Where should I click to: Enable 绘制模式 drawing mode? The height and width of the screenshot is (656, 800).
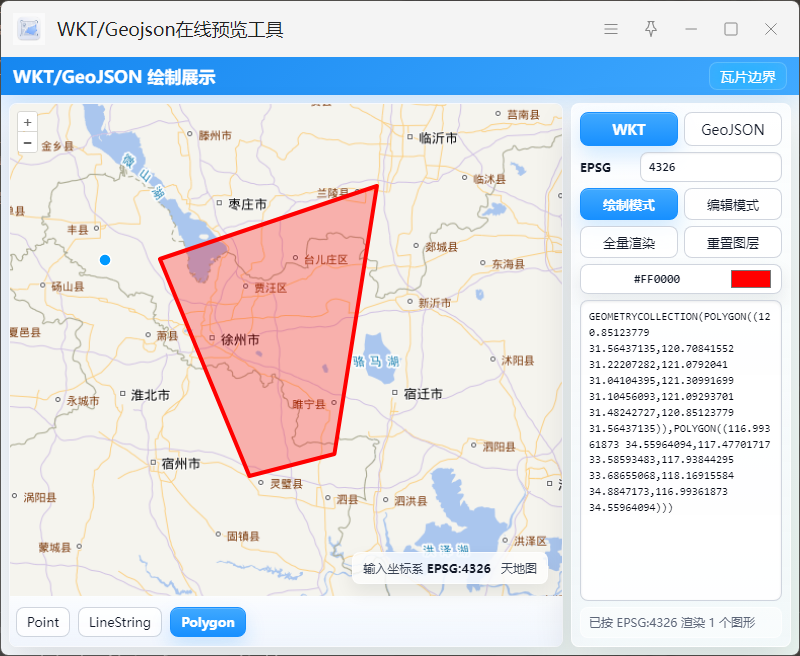click(x=629, y=204)
